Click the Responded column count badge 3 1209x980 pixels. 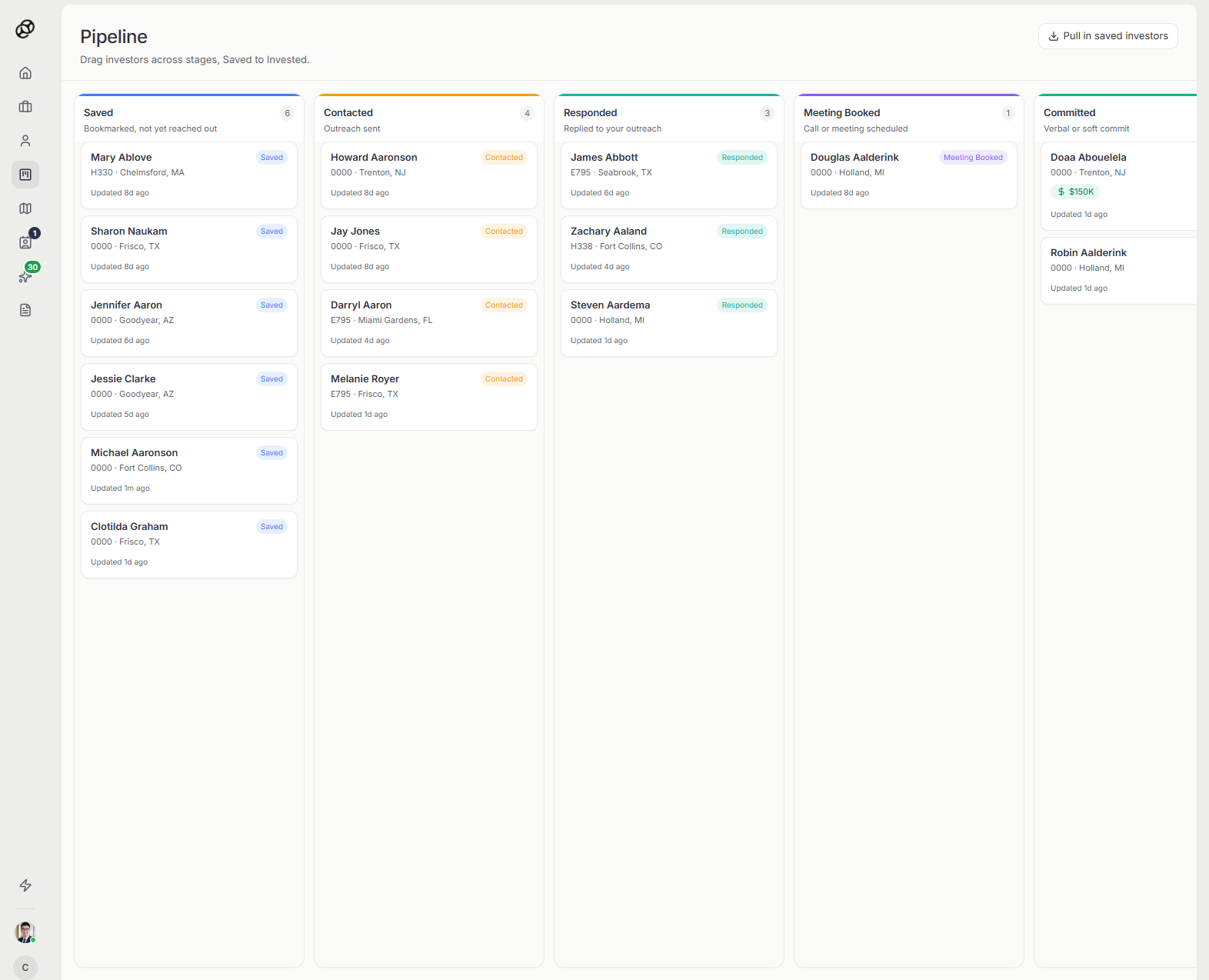pyautogui.click(x=767, y=113)
